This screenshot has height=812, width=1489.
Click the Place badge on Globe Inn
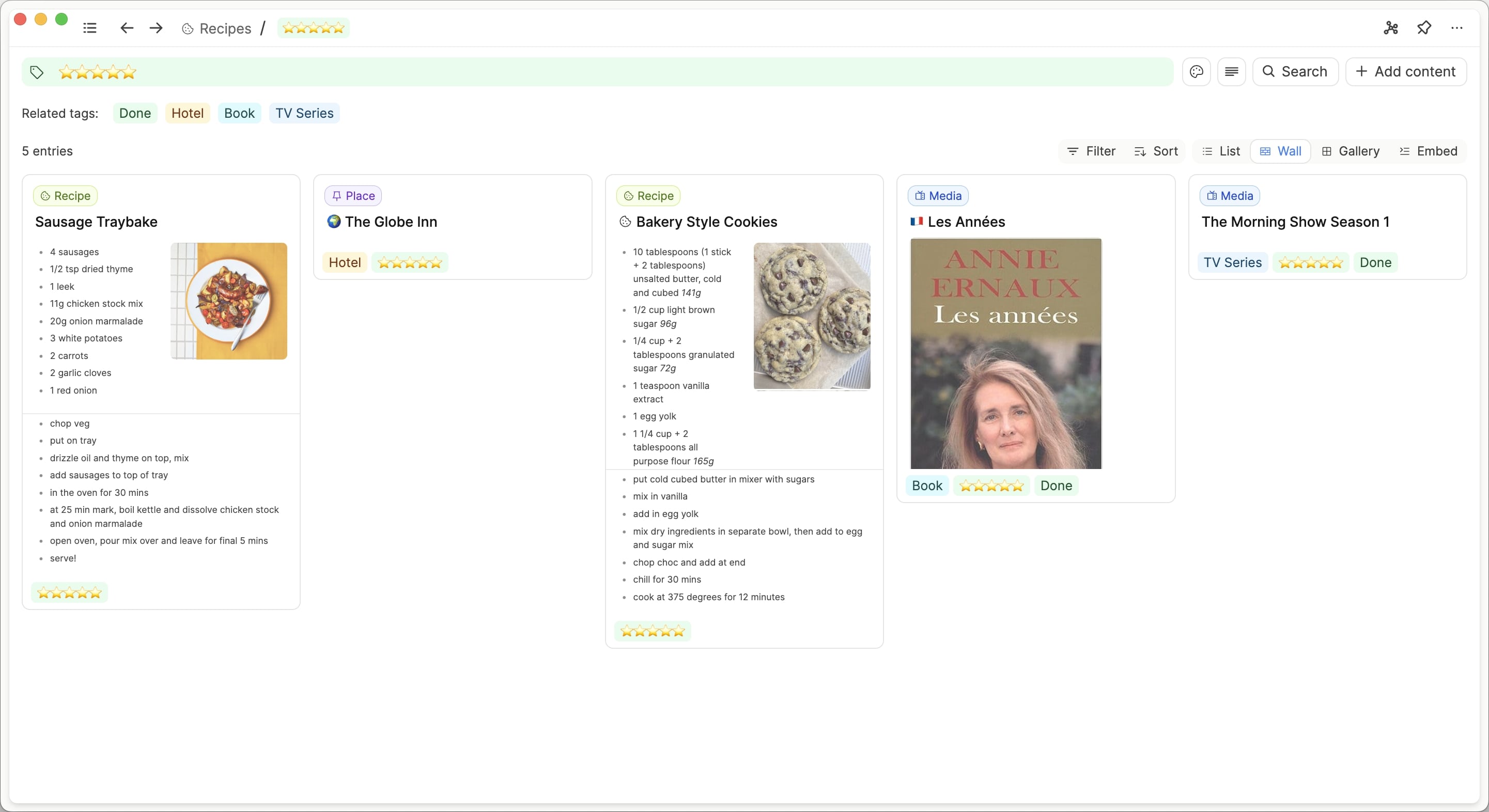tap(353, 196)
